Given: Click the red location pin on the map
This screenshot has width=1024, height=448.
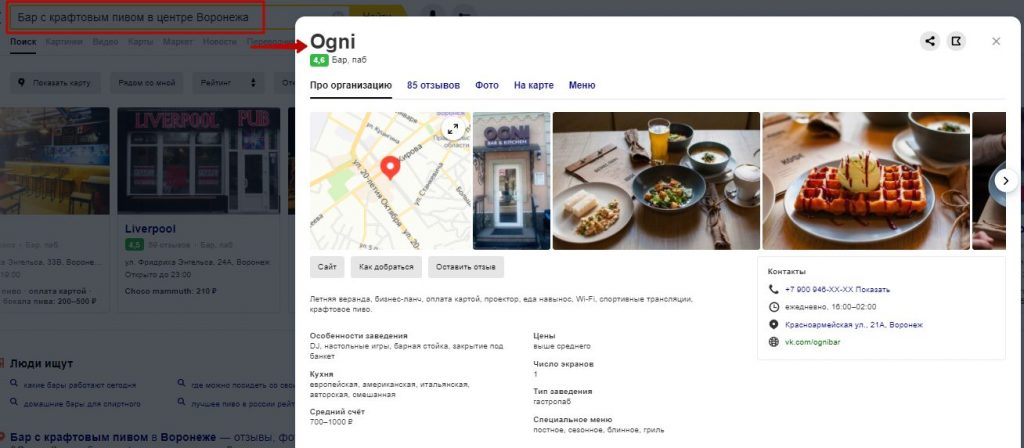Looking at the screenshot, I should (391, 167).
